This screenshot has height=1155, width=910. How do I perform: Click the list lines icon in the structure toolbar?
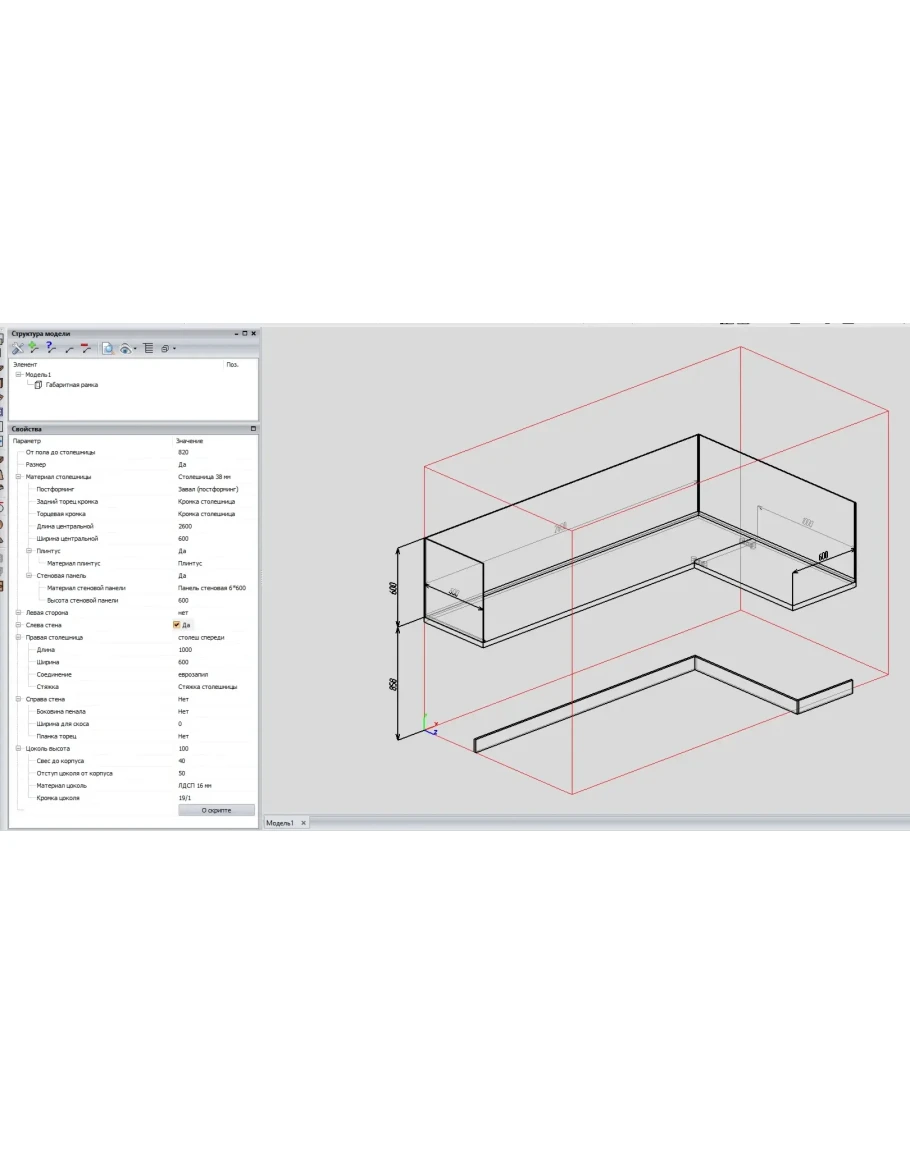coord(148,348)
